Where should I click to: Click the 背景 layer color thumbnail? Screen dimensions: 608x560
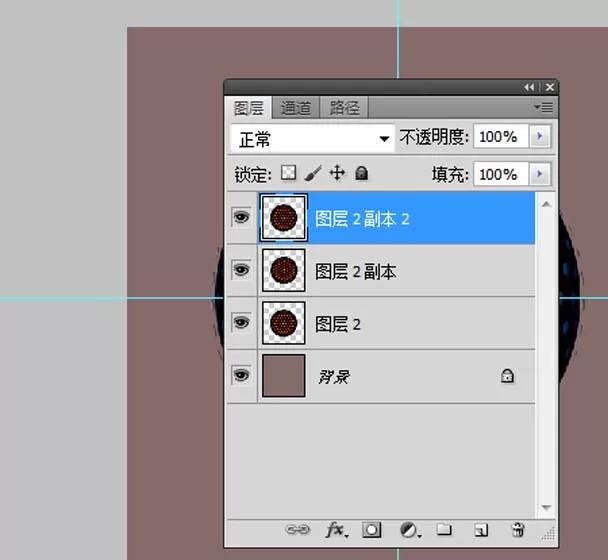tap(284, 375)
